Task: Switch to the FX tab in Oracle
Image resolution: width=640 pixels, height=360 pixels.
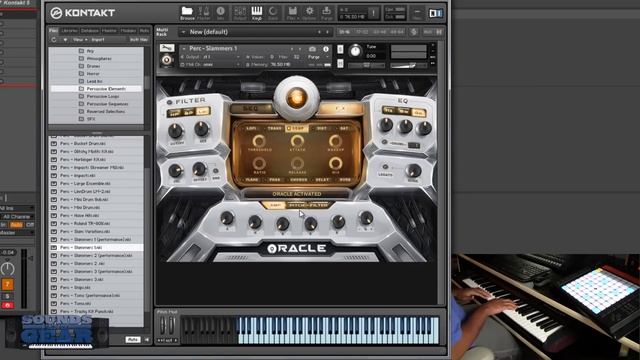Action: pos(340,108)
